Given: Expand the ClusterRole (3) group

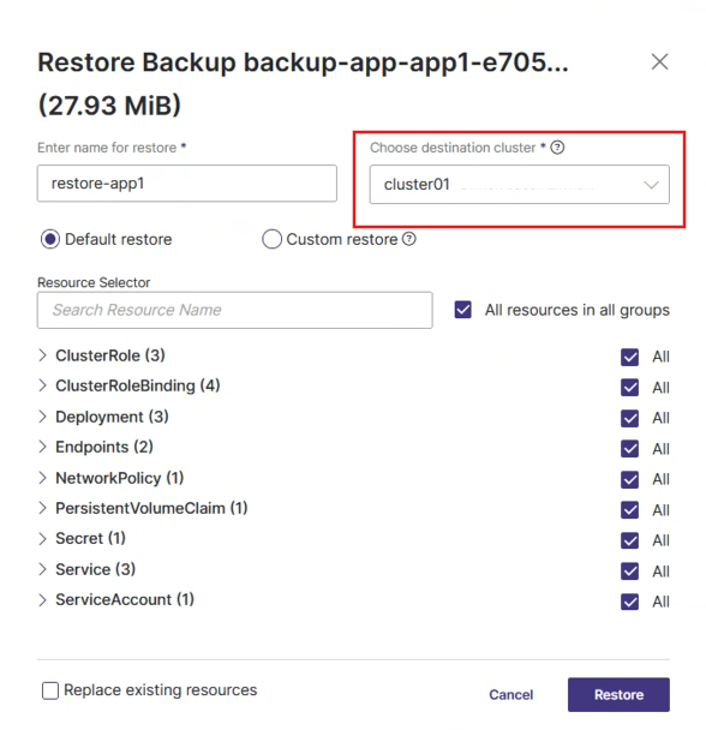Looking at the screenshot, I should (x=43, y=356).
